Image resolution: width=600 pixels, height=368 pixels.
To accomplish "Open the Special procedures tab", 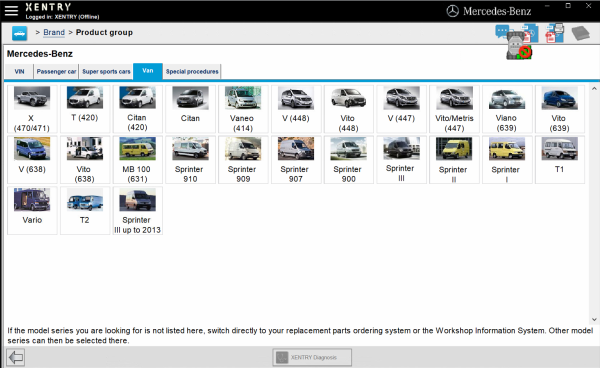I will click(192, 72).
